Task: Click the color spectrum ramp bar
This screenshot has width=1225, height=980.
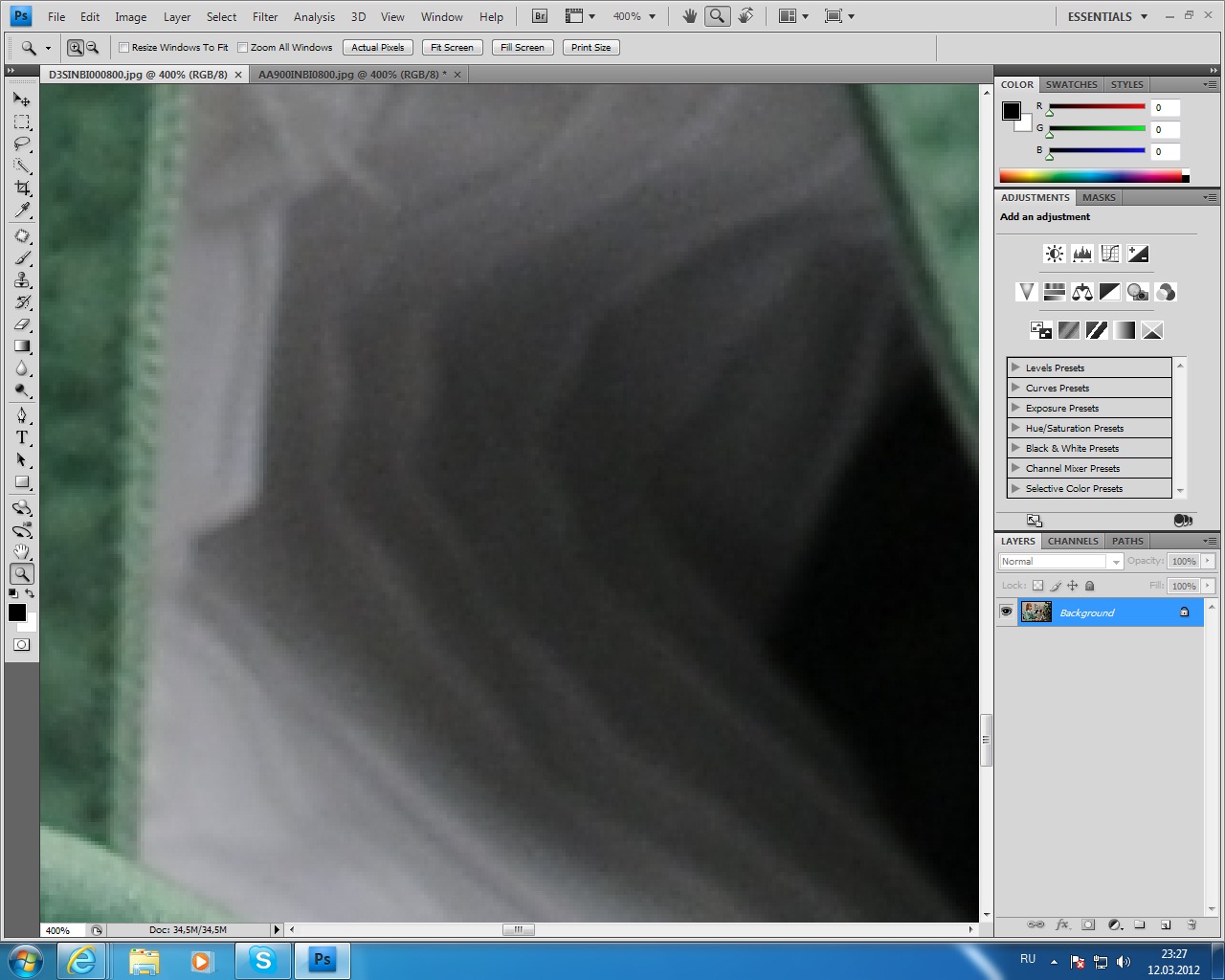Action: click(1090, 176)
